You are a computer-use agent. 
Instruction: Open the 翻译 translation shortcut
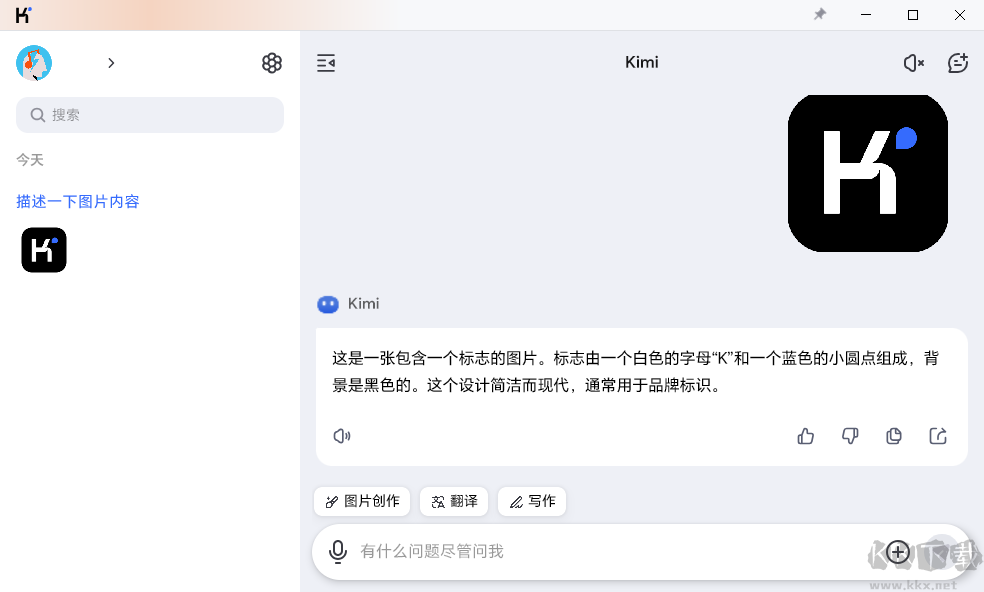tap(453, 501)
